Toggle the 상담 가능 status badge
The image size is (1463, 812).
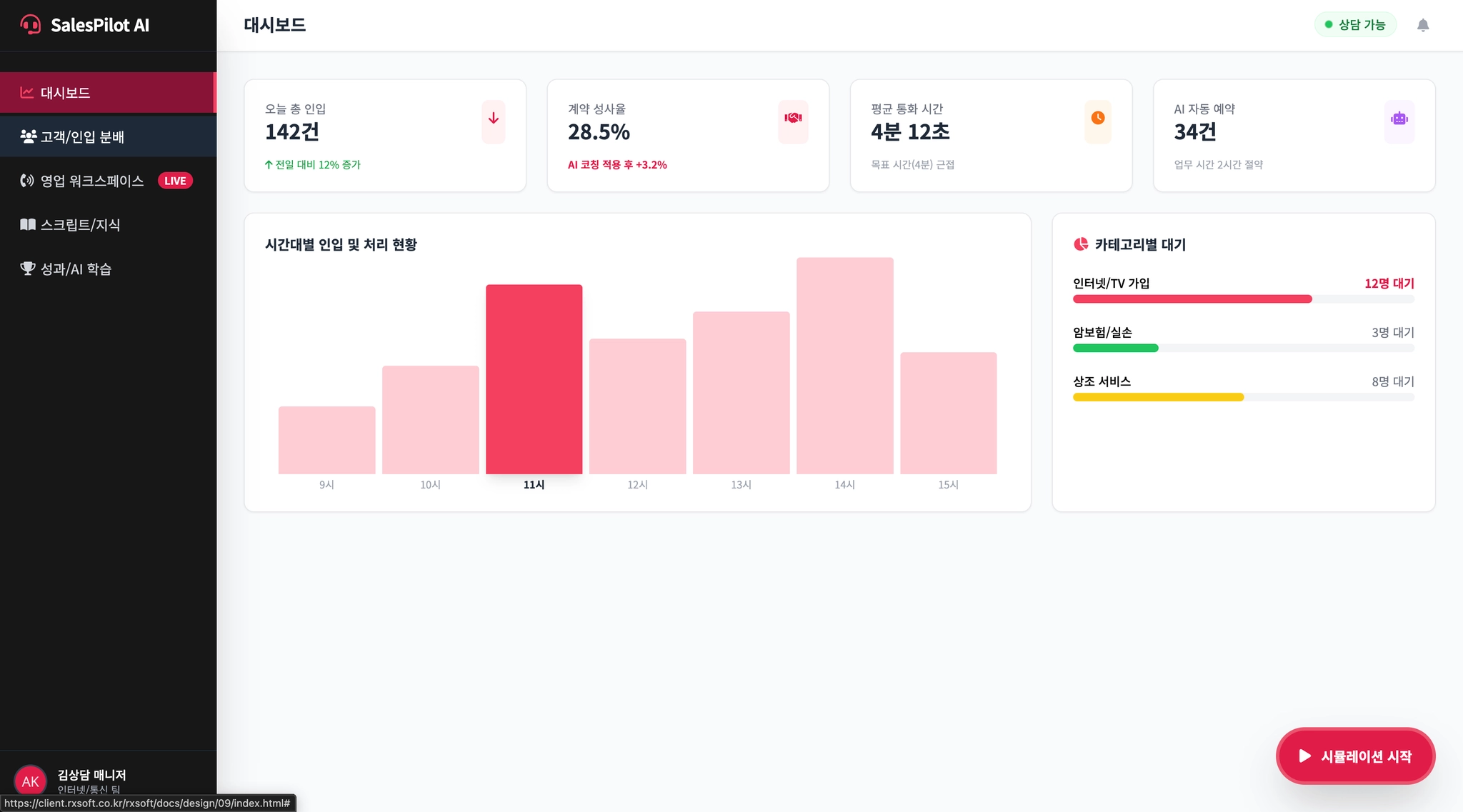coord(1355,25)
